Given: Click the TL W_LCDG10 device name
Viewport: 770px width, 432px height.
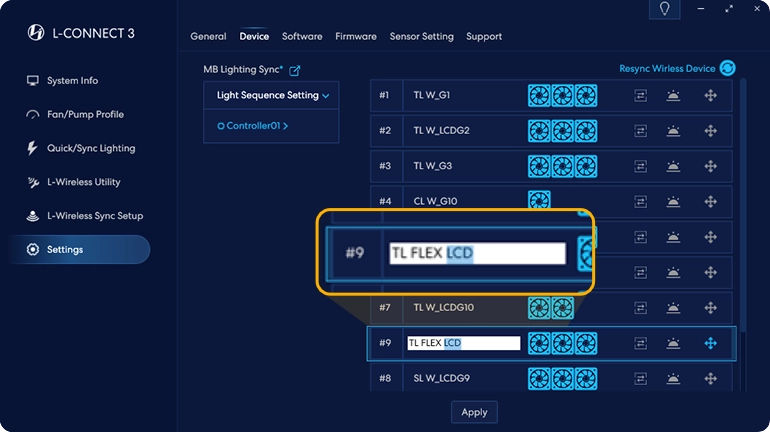Looking at the screenshot, I should tap(443, 308).
